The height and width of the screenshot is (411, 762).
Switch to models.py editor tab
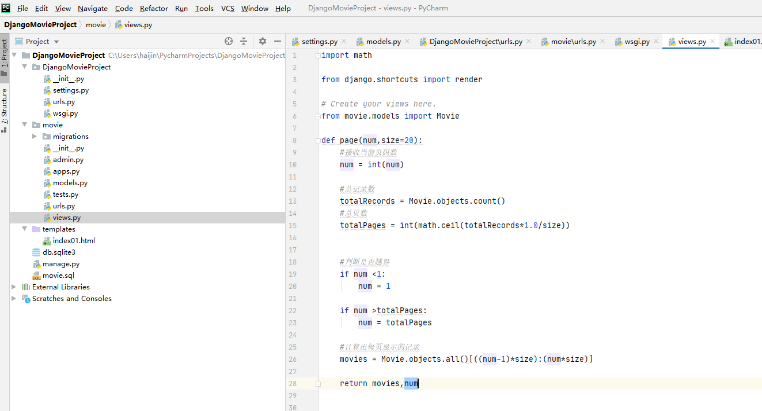383,42
